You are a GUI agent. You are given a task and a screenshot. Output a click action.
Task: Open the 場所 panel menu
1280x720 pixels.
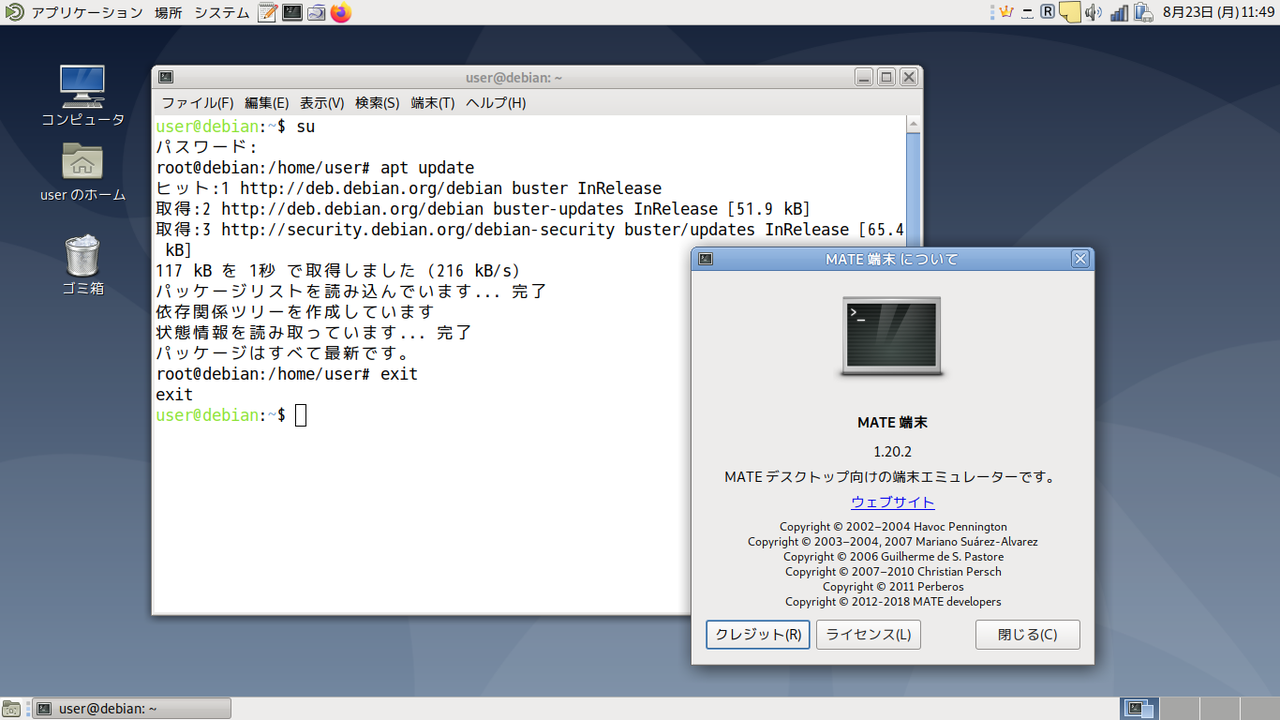(168, 13)
